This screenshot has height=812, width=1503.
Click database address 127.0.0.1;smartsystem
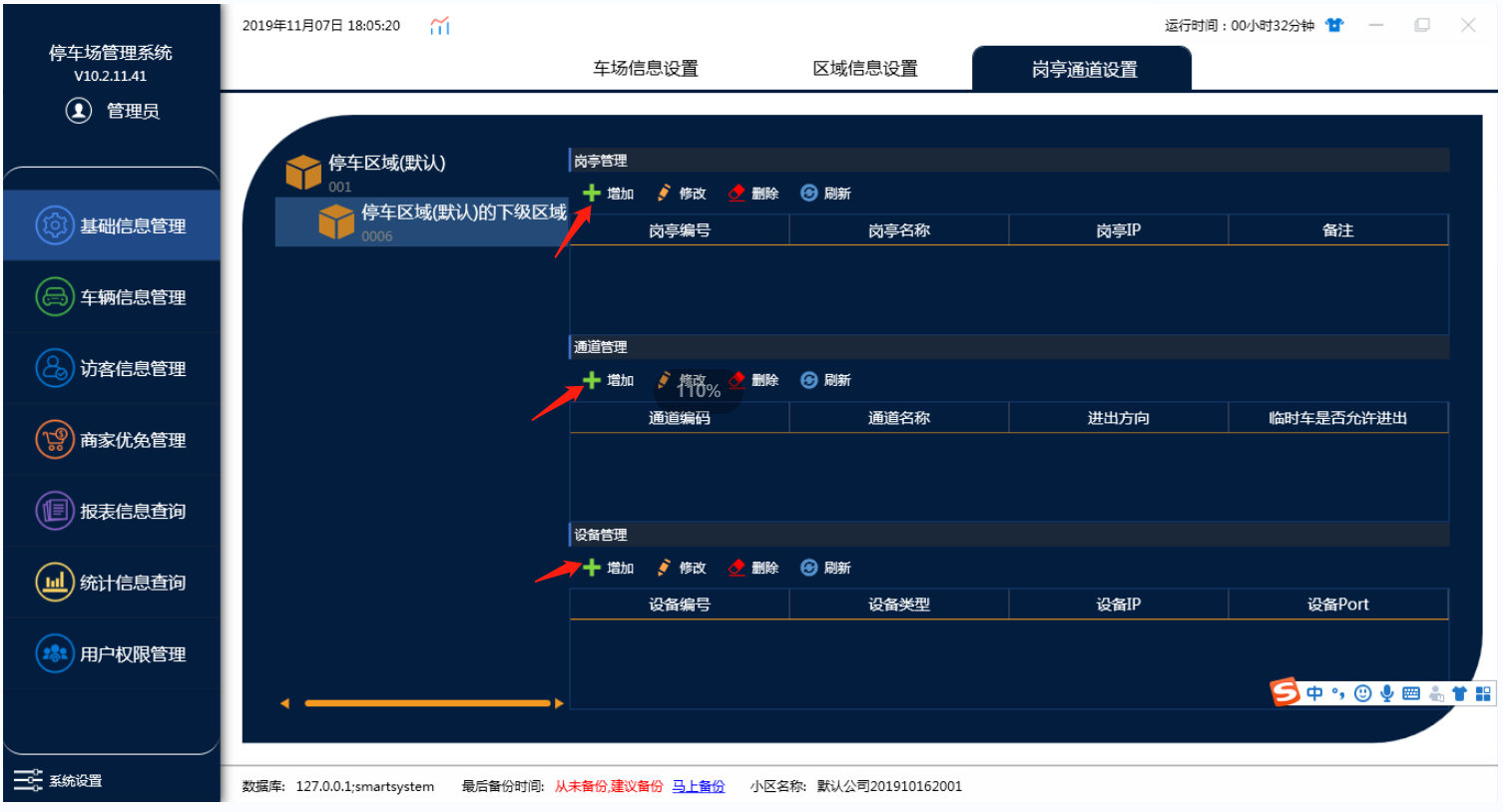365,786
